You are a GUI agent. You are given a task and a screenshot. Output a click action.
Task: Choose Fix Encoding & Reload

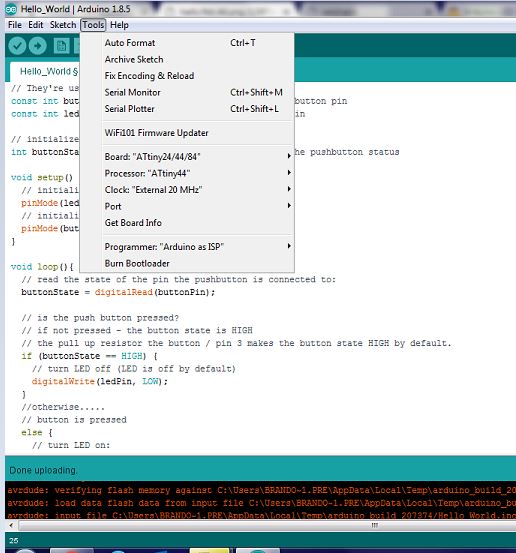coord(187,76)
